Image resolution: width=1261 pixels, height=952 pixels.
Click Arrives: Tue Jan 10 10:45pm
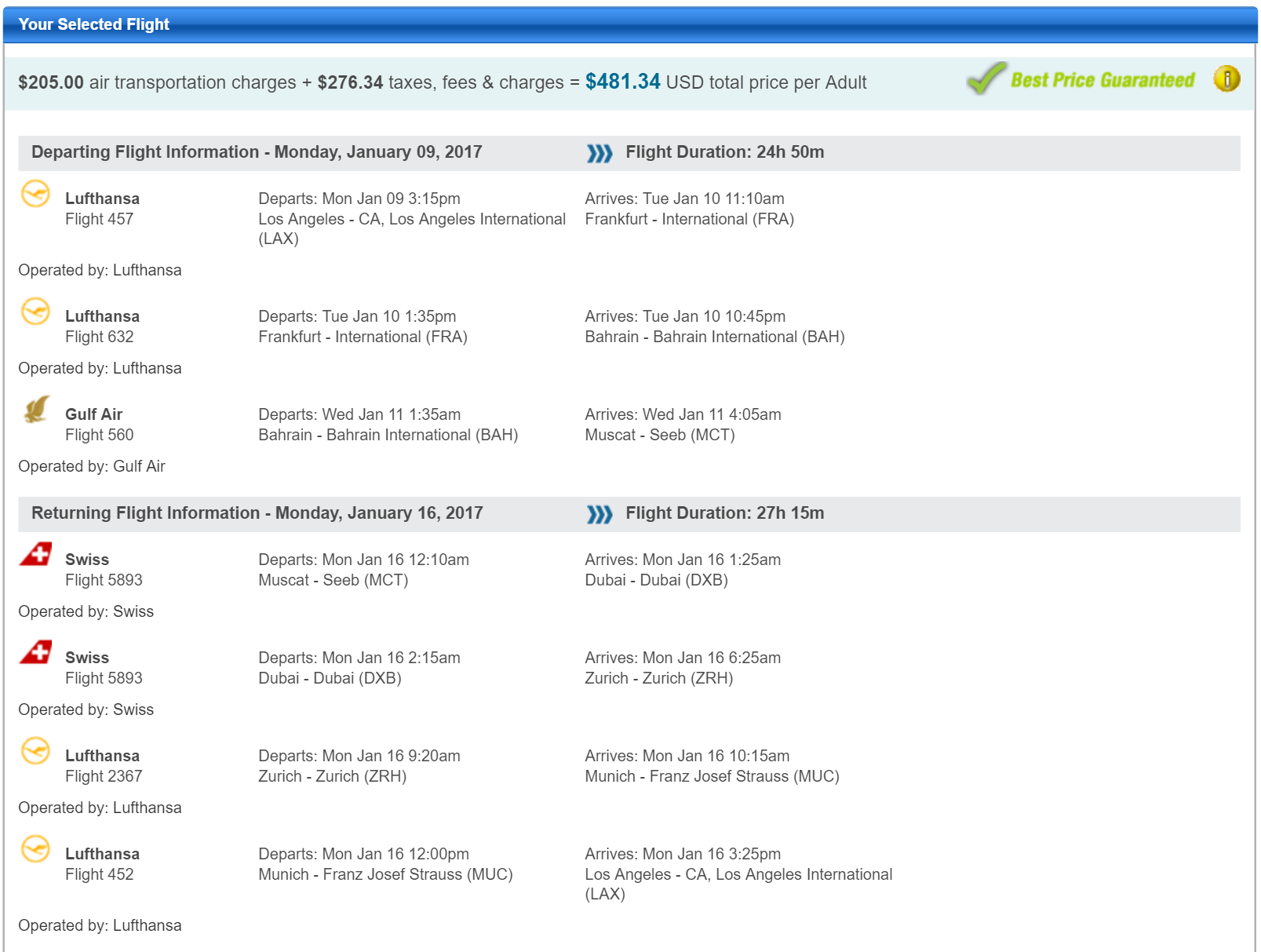(685, 316)
